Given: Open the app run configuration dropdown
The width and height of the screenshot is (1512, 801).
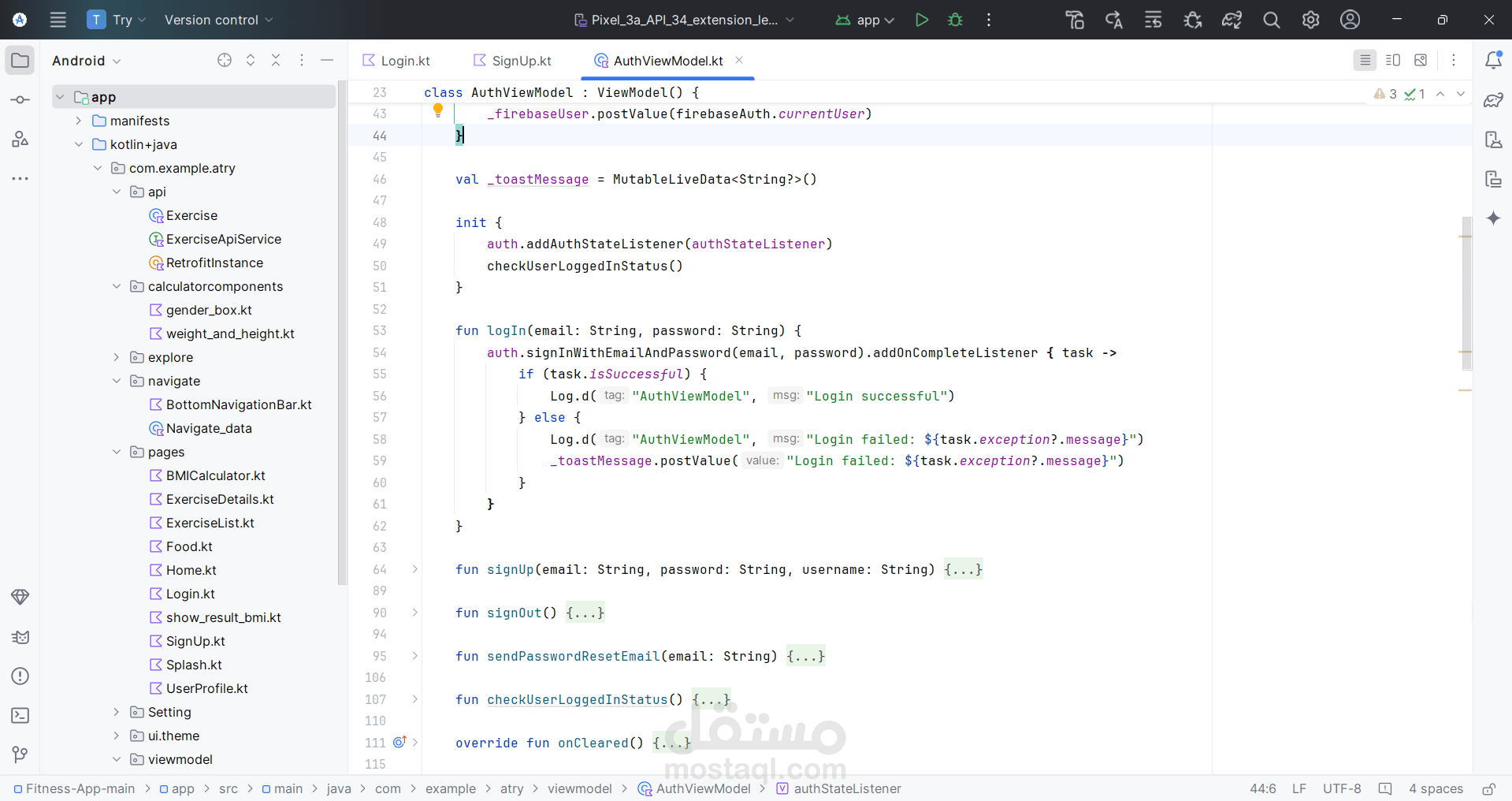Looking at the screenshot, I should 864,20.
